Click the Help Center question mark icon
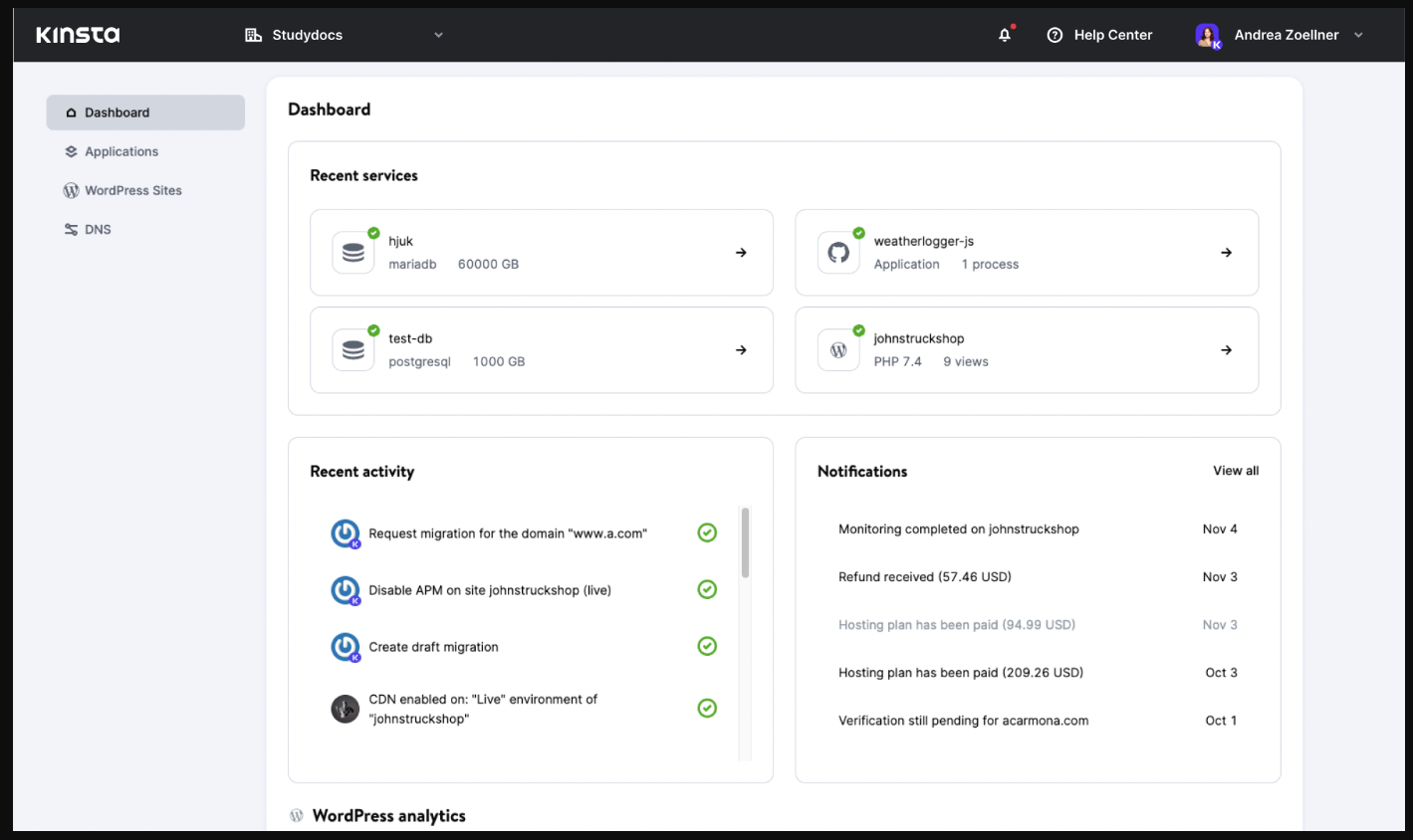 click(x=1055, y=35)
